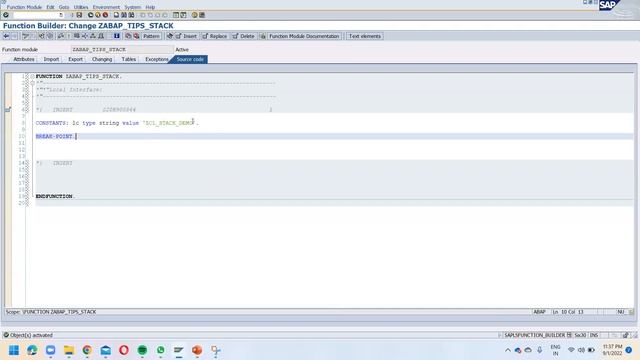Open the Edit menu
The width and height of the screenshot is (640, 360).
pyautogui.click(x=50, y=7)
